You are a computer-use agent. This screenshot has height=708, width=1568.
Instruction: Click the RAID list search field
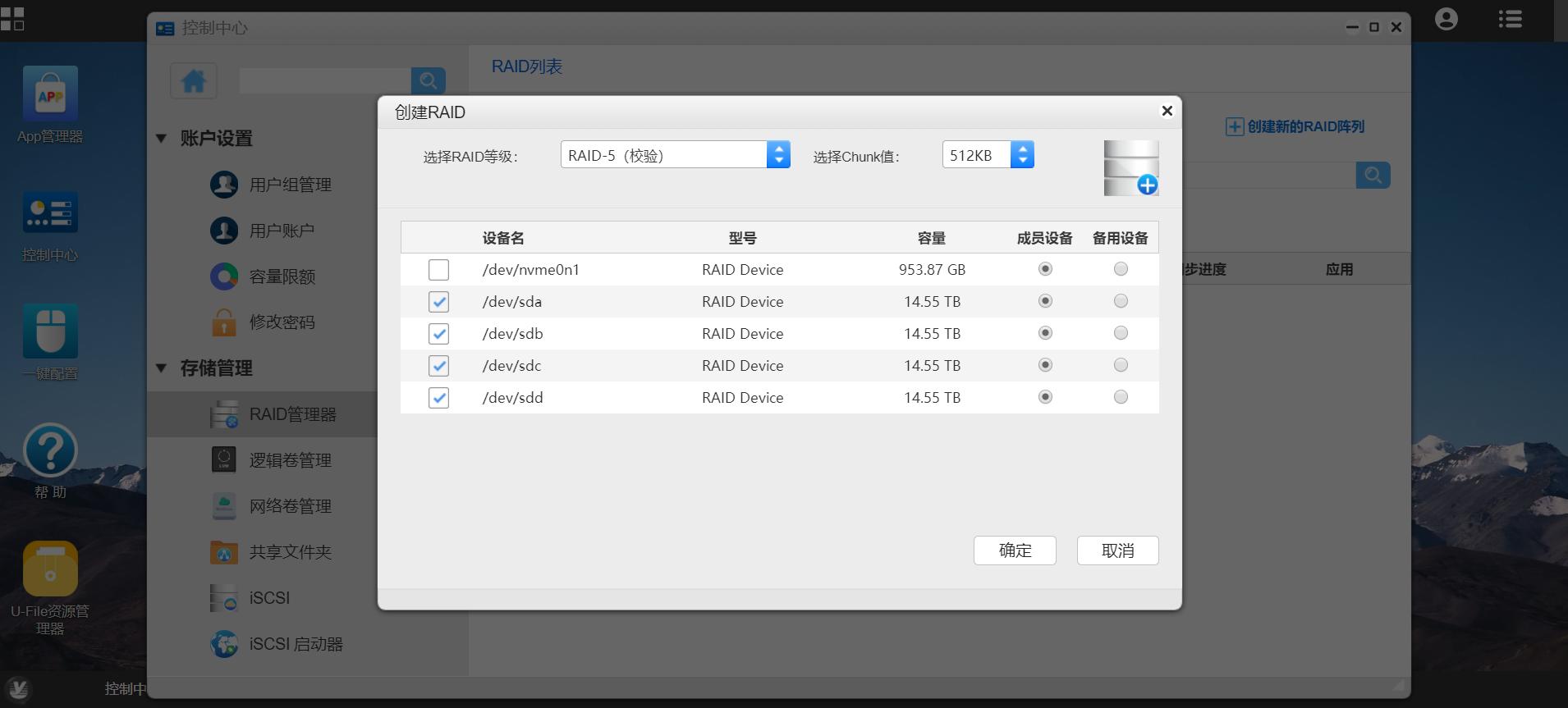tap(1268, 175)
